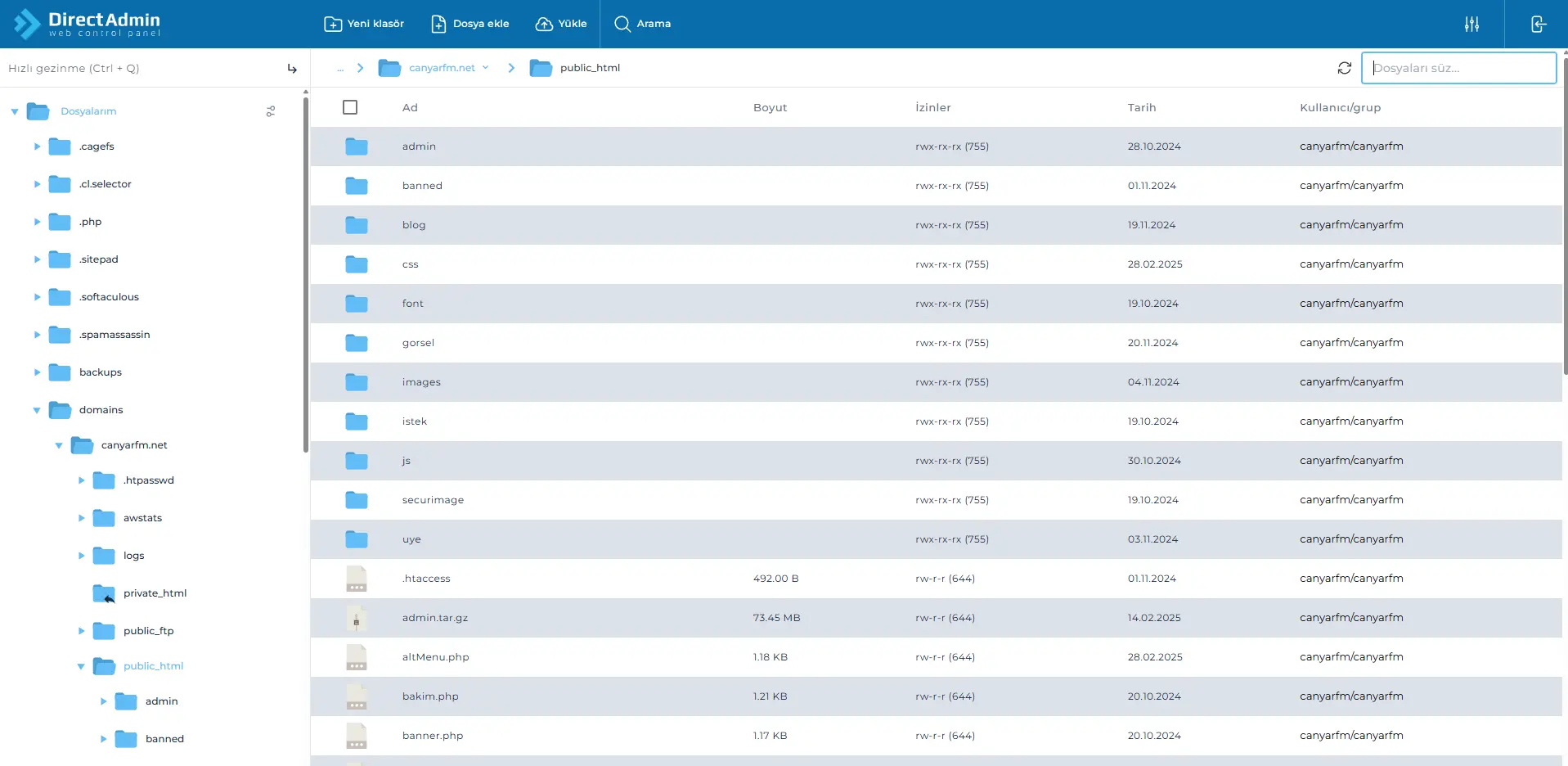Open public_html breadcrumb item
1568x766 pixels.
coord(588,68)
